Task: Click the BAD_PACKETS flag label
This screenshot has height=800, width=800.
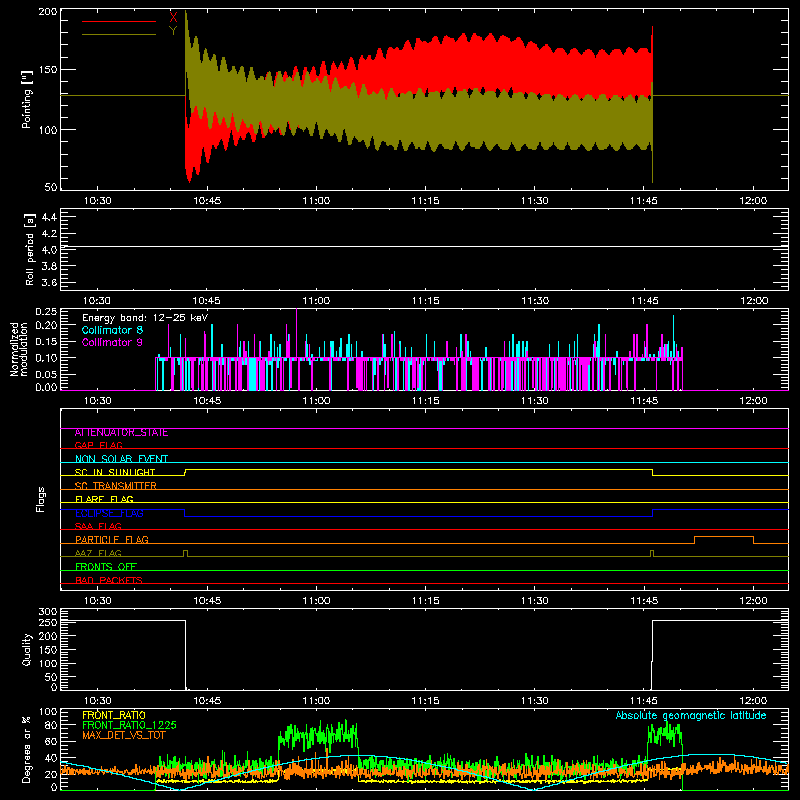Action: (109, 580)
